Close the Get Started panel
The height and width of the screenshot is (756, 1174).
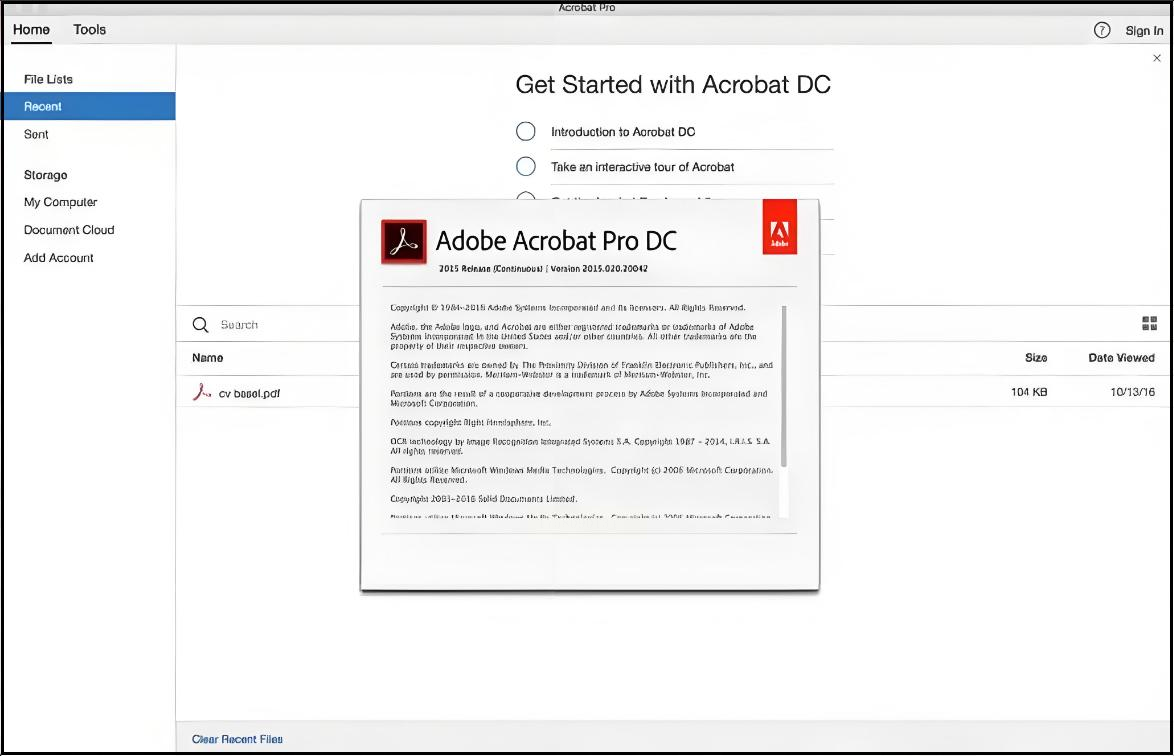[1157, 58]
